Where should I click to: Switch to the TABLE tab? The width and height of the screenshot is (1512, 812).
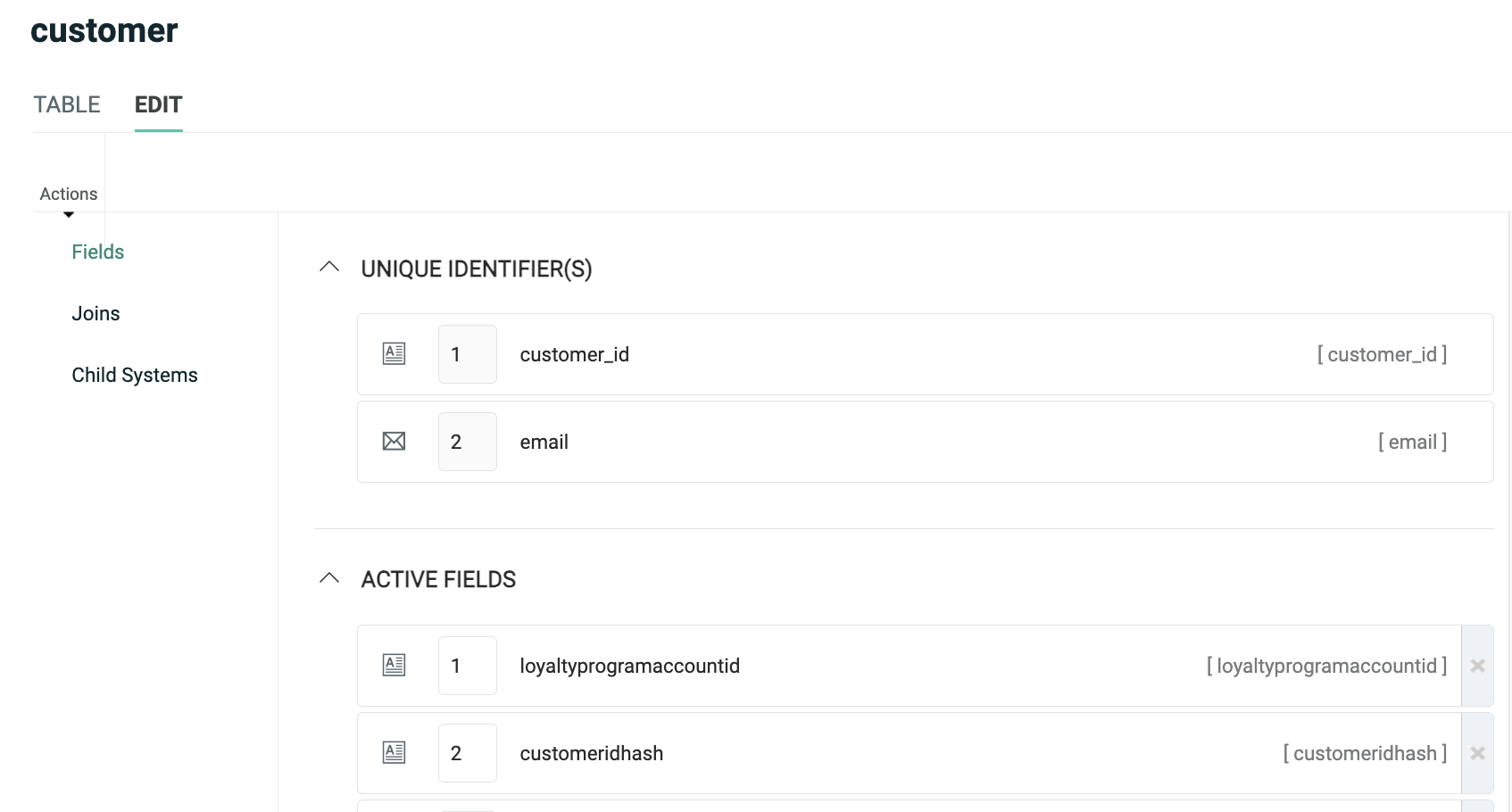click(x=67, y=105)
